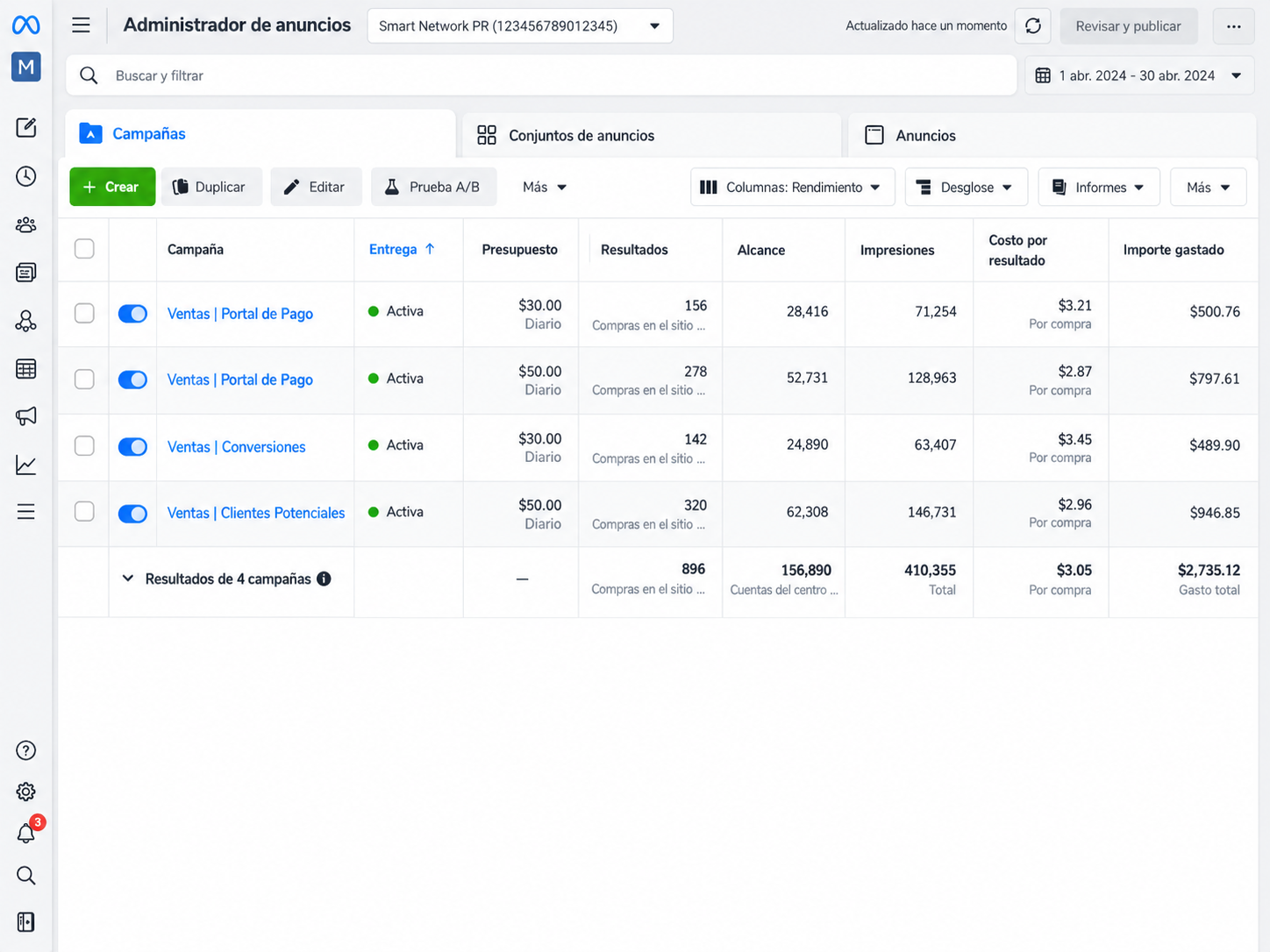Click the hamburger menu beside Administrador de anuncios

(81, 25)
